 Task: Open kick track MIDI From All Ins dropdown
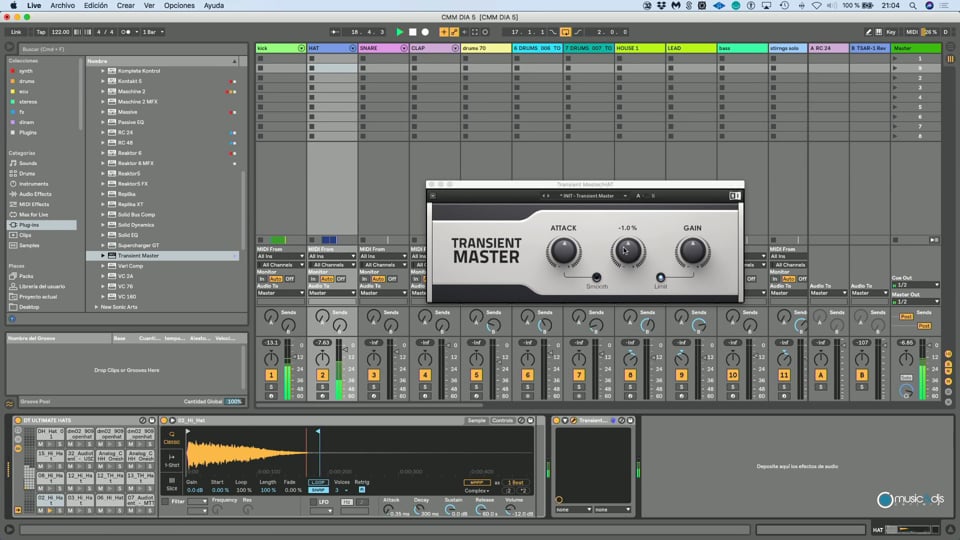[x=280, y=256]
